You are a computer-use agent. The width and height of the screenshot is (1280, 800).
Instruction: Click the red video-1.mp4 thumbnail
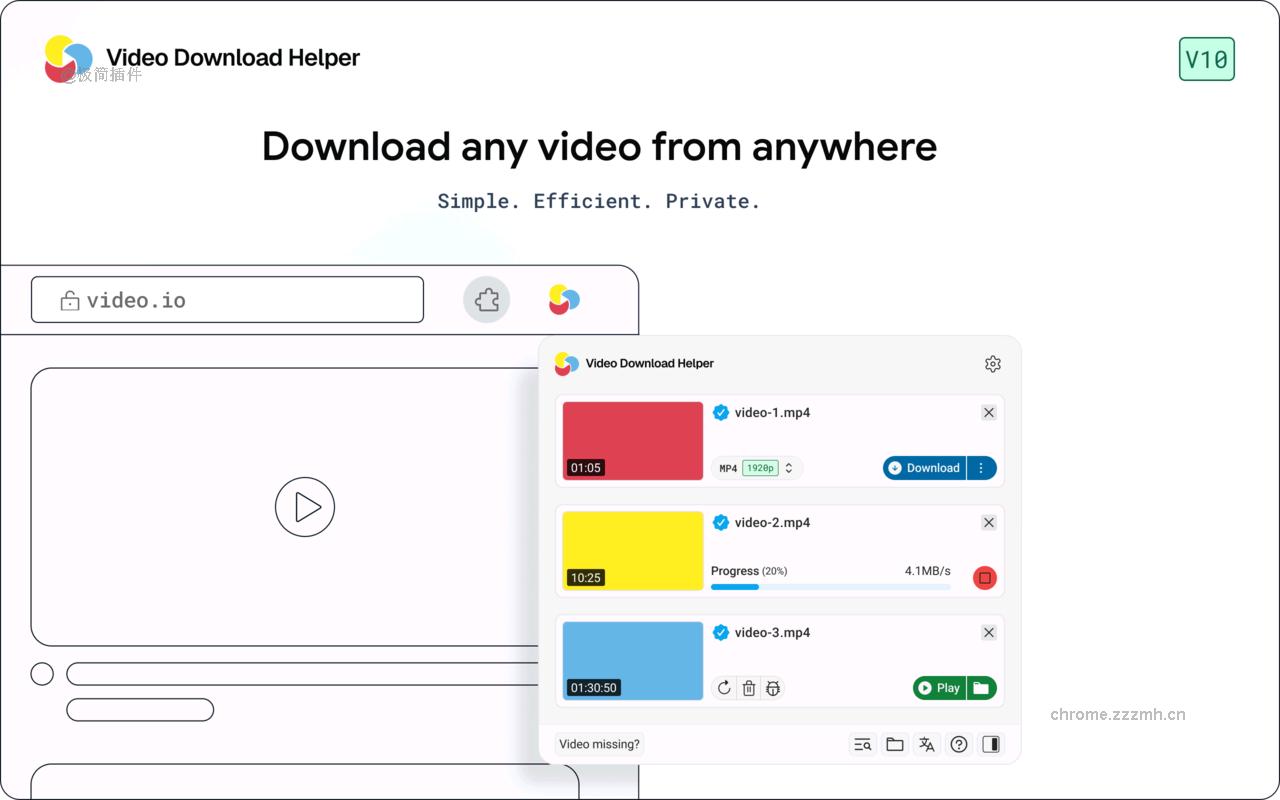click(x=633, y=441)
